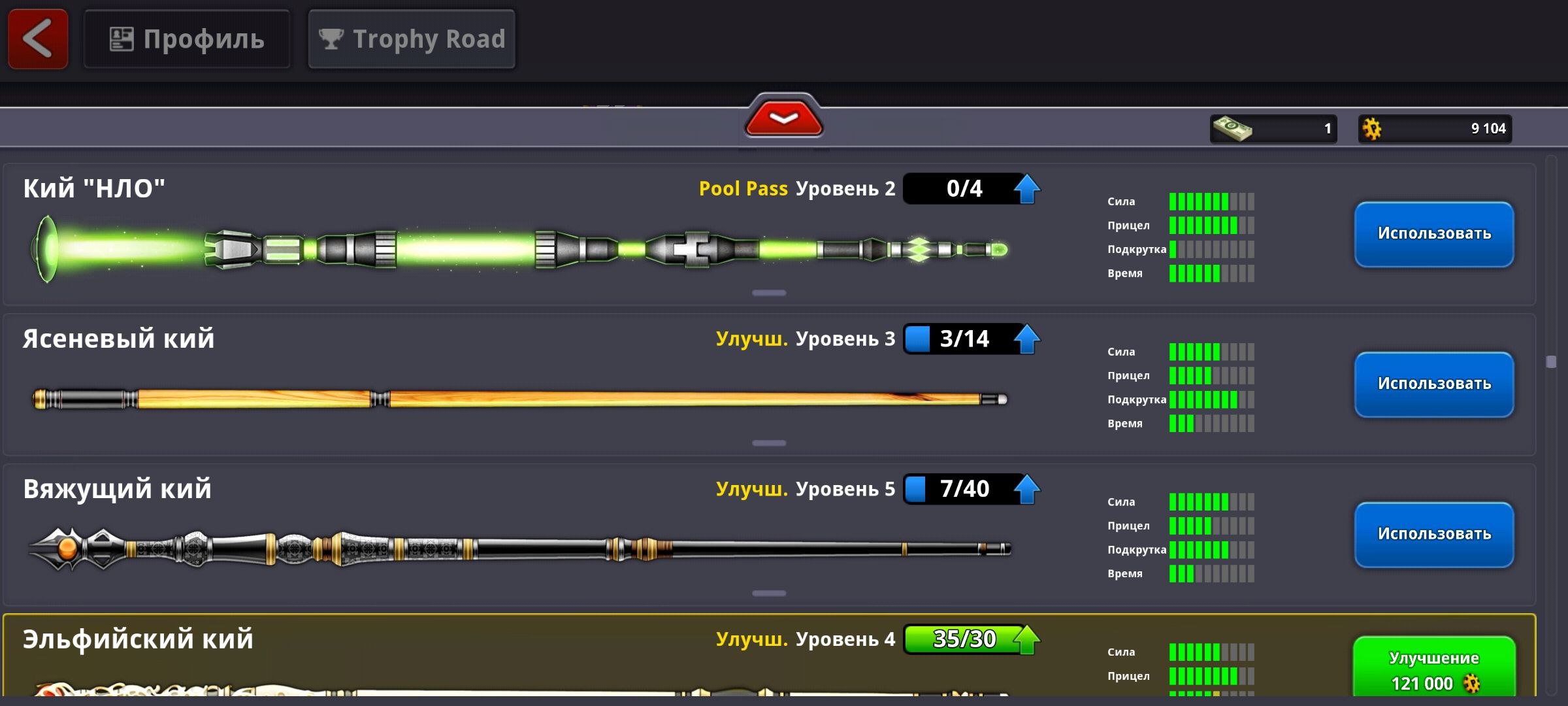
Task: Tap the gold coin balance 9 104
Action: pos(1435,128)
